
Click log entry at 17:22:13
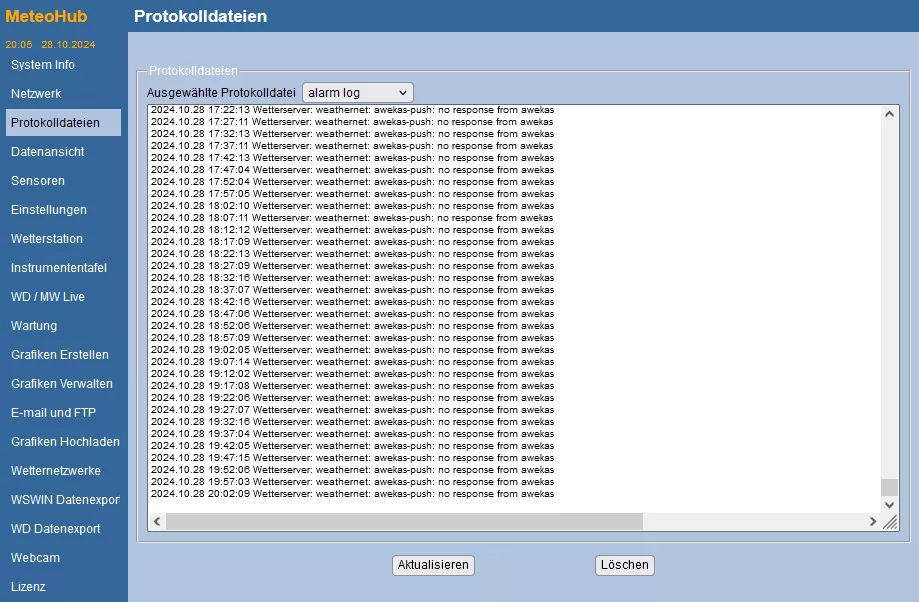click(x=352, y=110)
